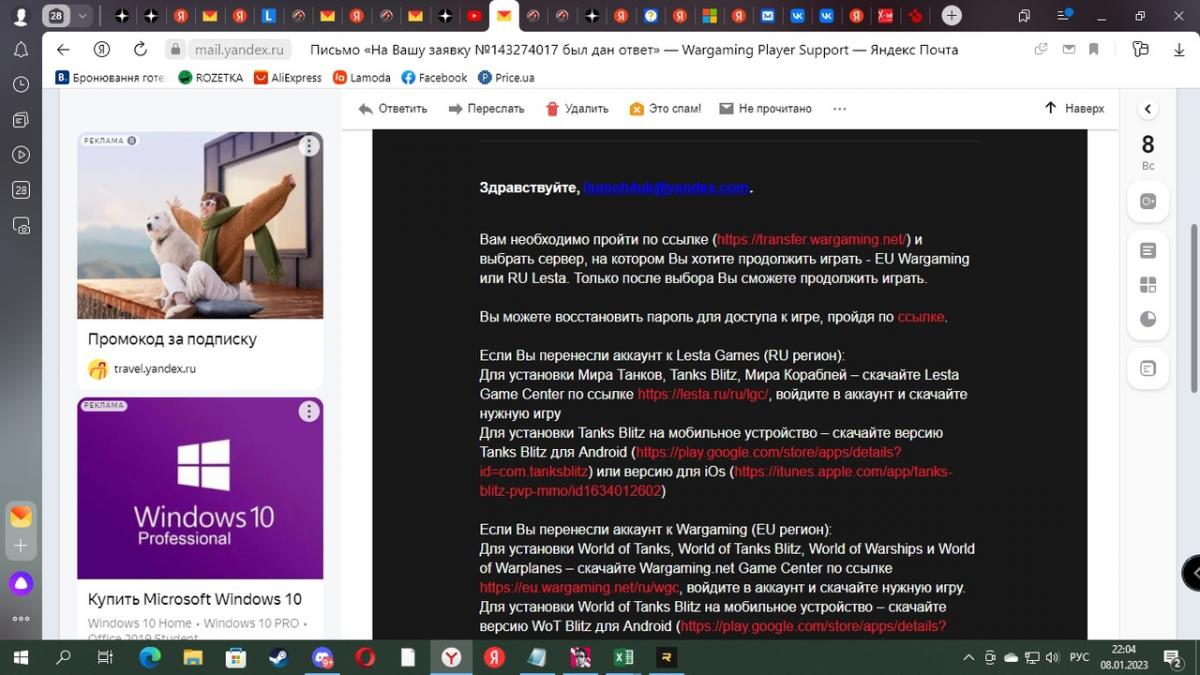Switch to the YouTube tab
This screenshot has width=1200, height=675.
(x=474, y=16)
